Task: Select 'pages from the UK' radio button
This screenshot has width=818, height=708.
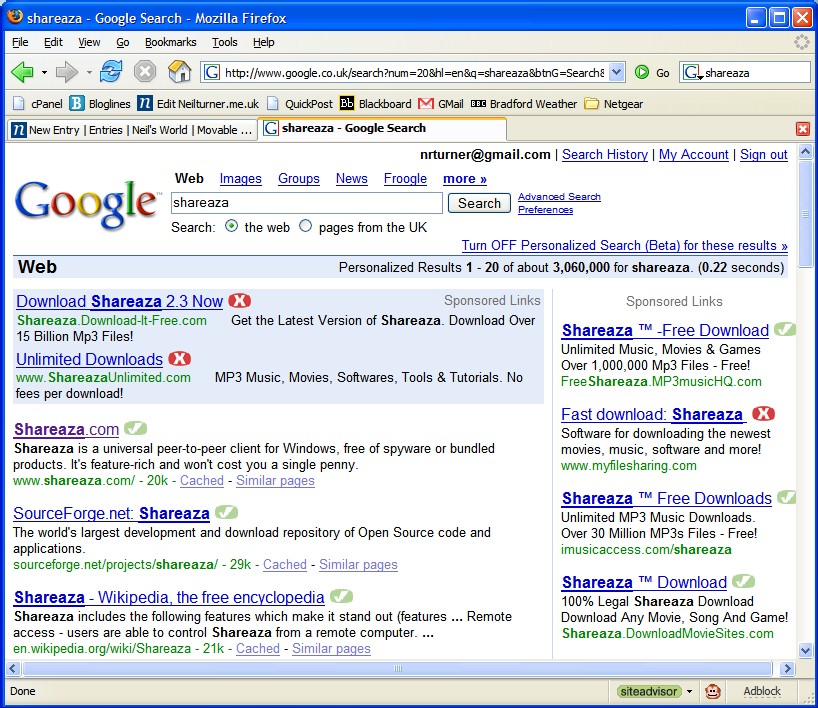Action: coord(305,226)
